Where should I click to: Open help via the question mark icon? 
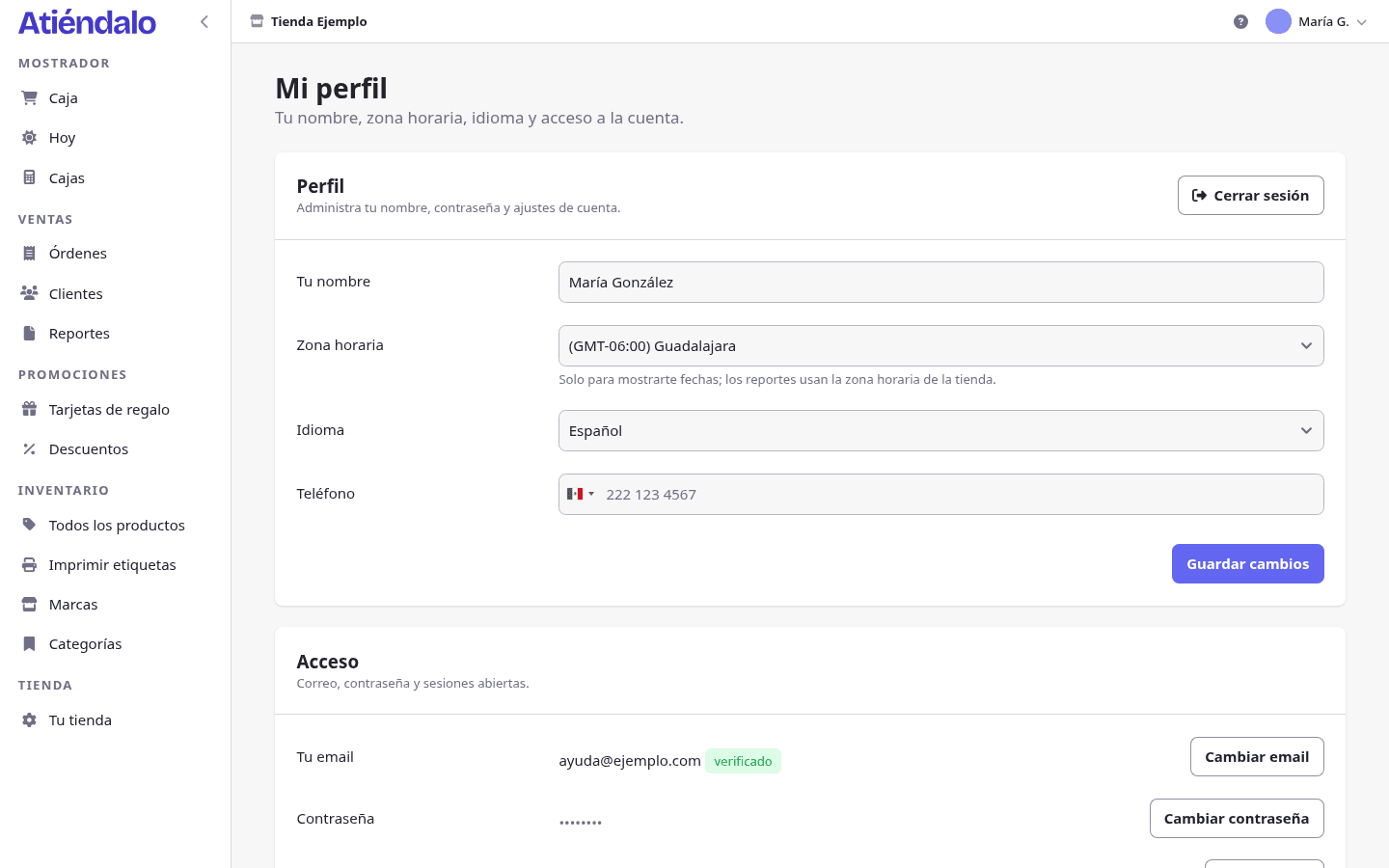click(1241, 22)
